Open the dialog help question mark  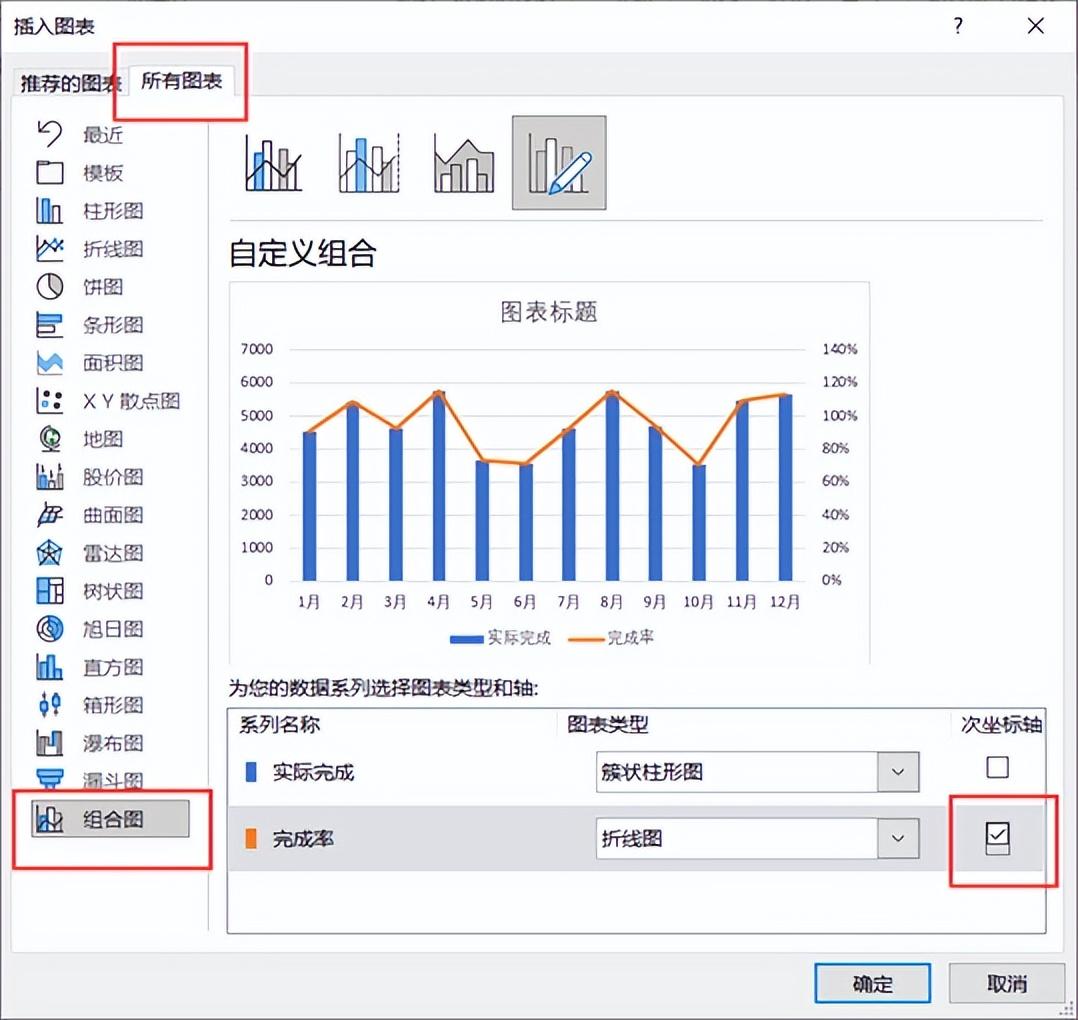958,26
